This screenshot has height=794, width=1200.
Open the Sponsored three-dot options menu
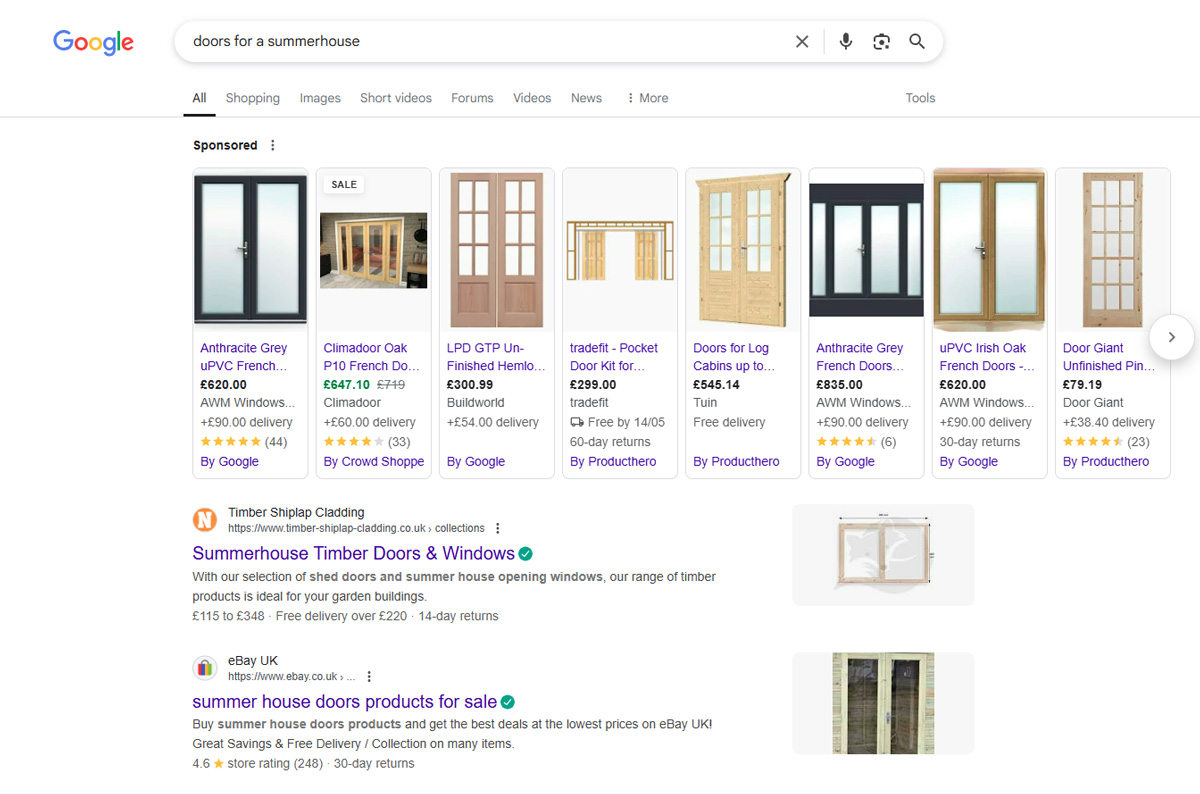(x=273, y=145)
